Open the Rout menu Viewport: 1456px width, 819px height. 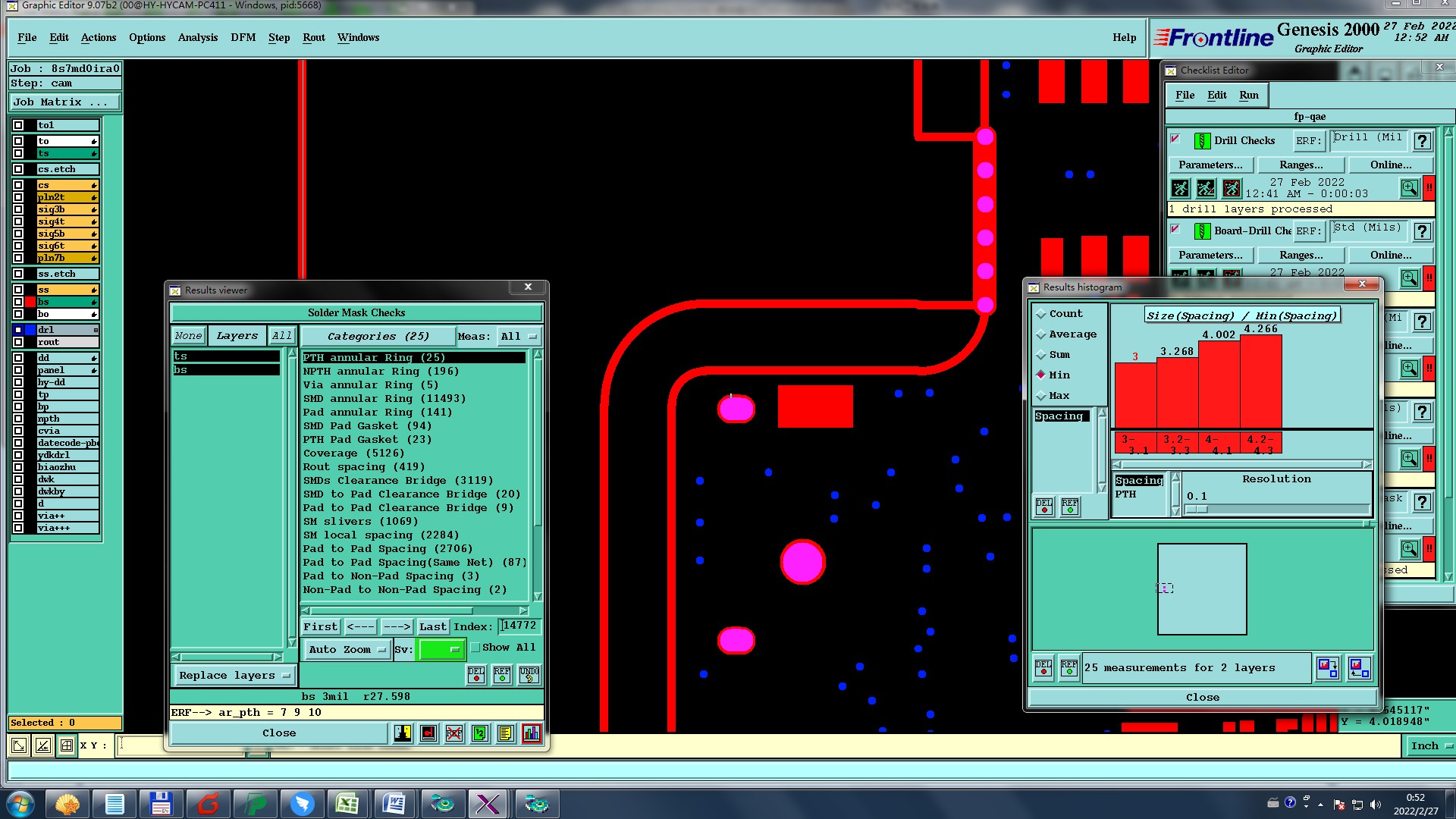[x=314, y=38]
